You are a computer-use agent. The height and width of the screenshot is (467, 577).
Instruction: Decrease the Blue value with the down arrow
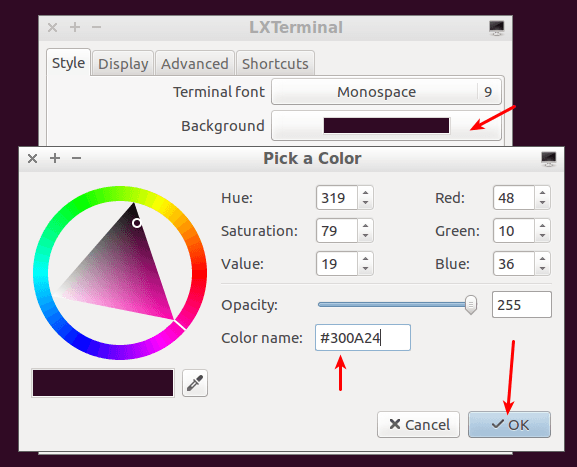pyautogui.click(x=542, y=269)
